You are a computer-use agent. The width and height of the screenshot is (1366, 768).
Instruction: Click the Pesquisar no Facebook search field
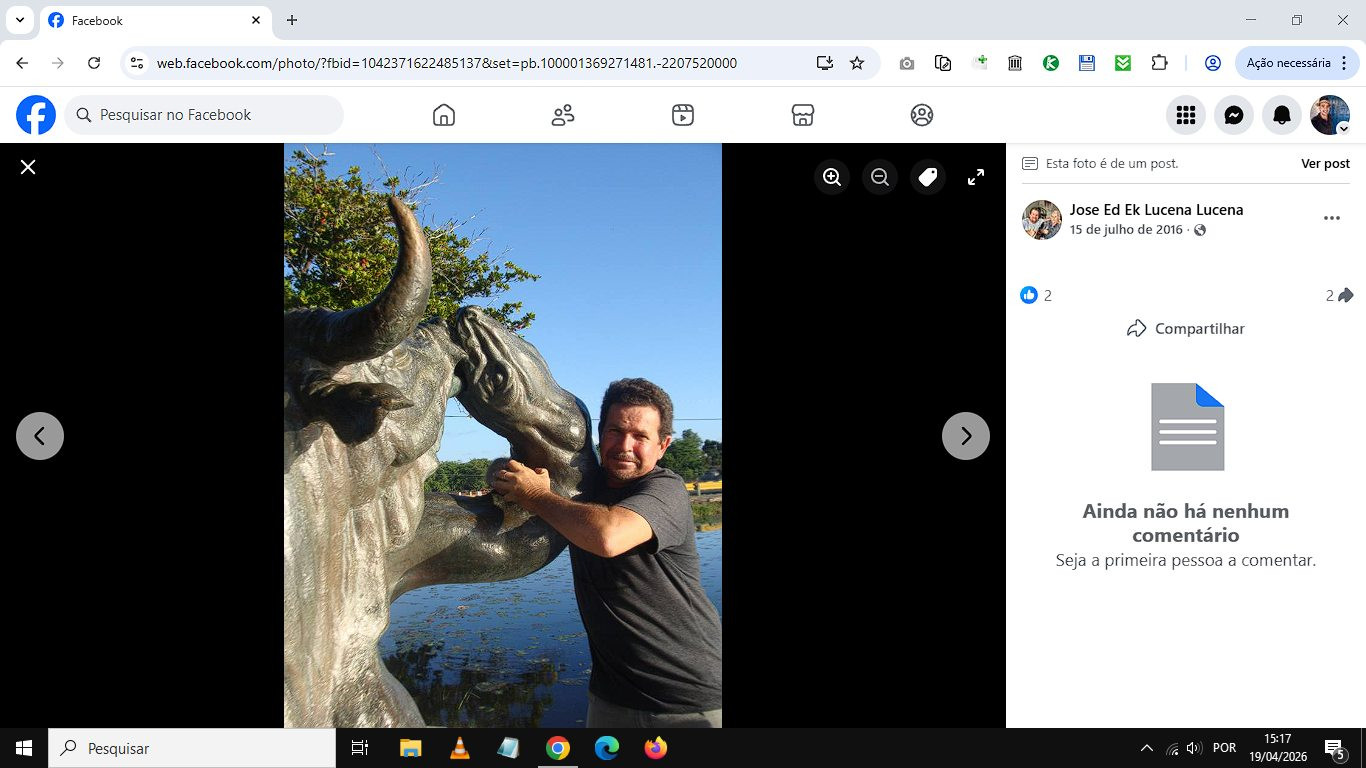click(205, 115)
